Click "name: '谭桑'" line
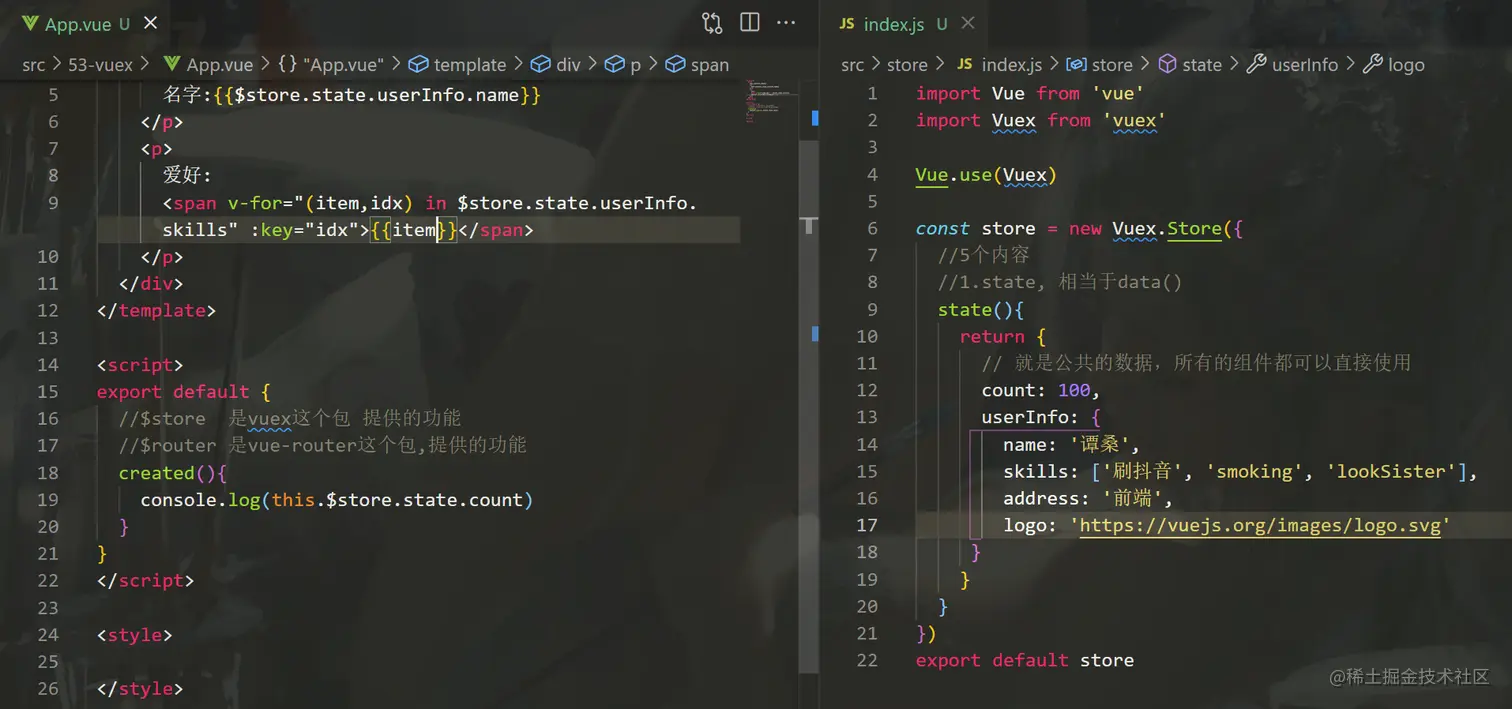 (x=1072, y=444)
